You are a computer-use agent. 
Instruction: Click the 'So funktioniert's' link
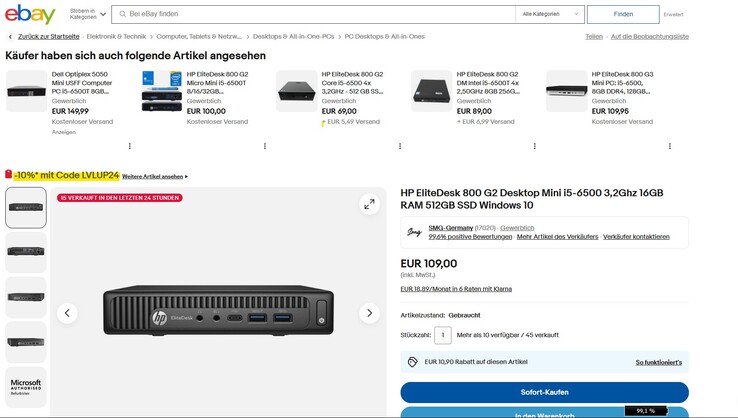point(658,362)
